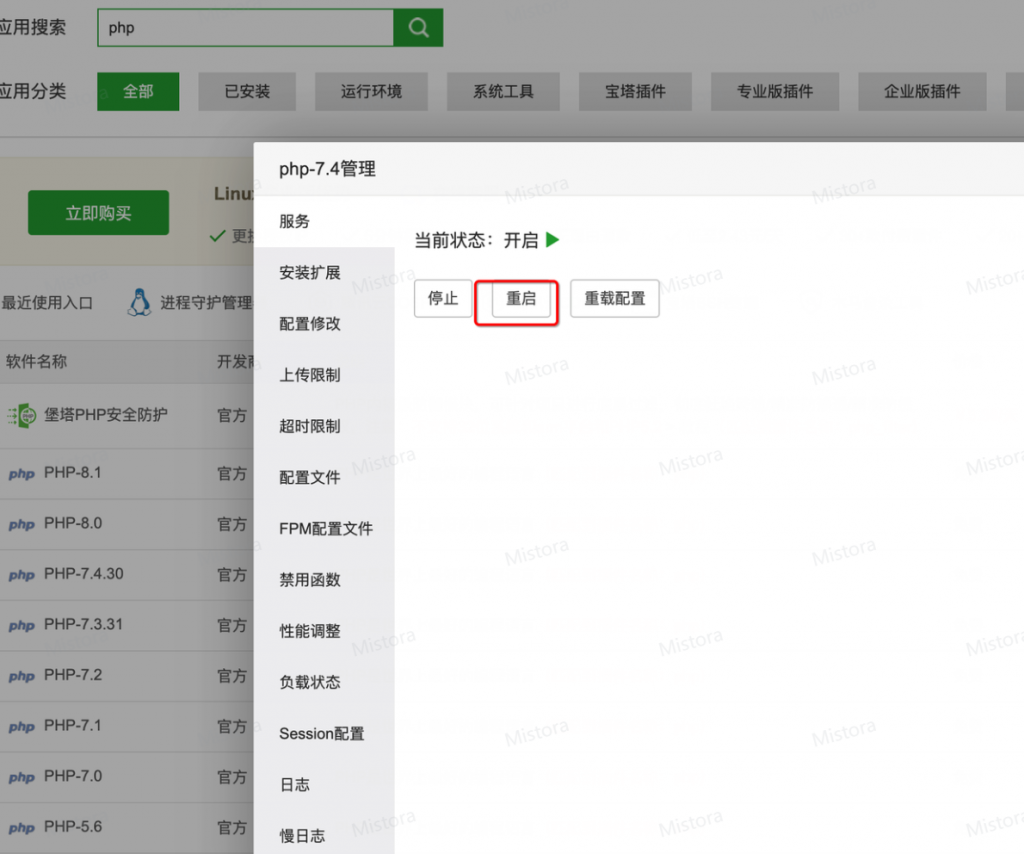The height and width of the screenshot is (854, 1024).
Task: Open the 上传限制 menu item
Action: click(x=324, y=375)
